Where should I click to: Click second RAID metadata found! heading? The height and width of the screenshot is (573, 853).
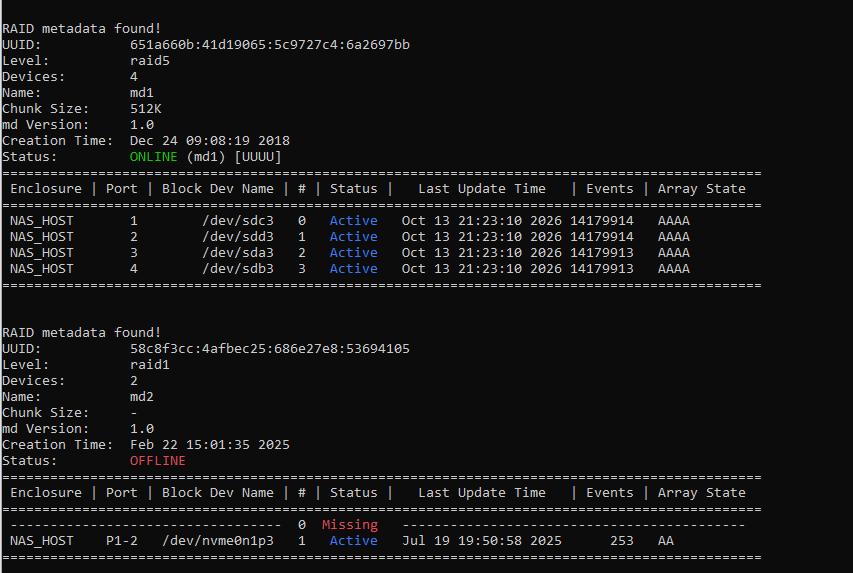[x=82, y=332]
